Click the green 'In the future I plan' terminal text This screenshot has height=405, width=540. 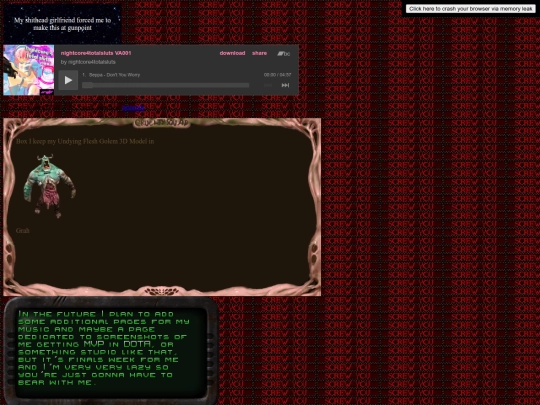(x=104, y=348)
